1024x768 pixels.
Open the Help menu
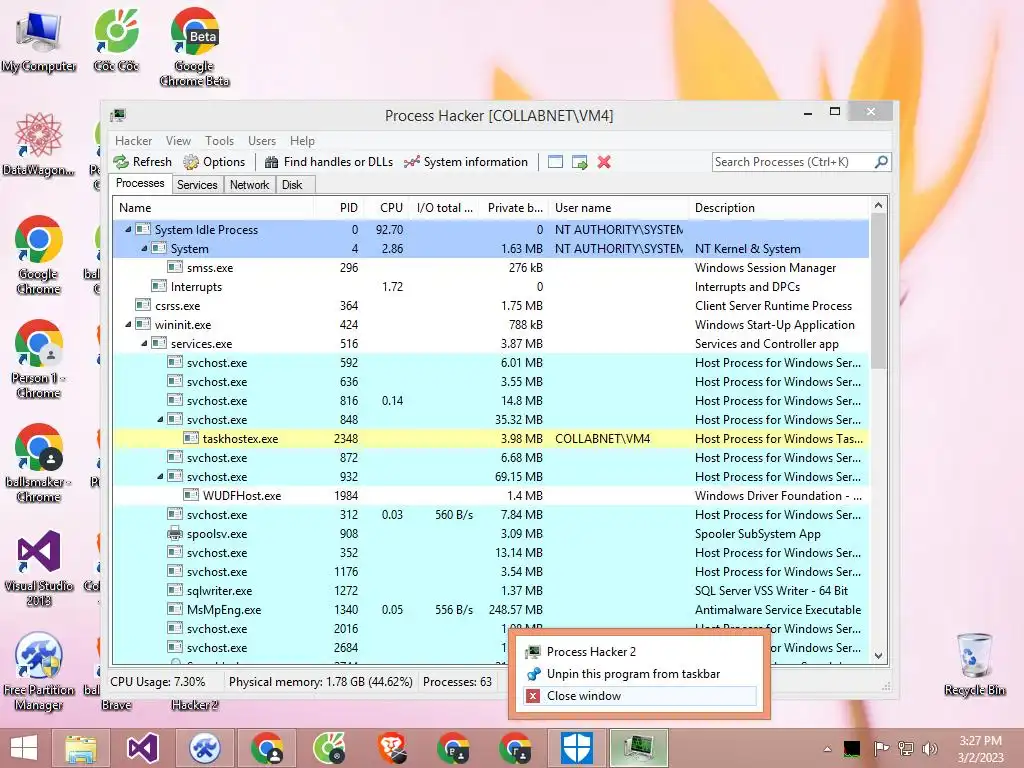pyautogui.click(x=302, y=141)
